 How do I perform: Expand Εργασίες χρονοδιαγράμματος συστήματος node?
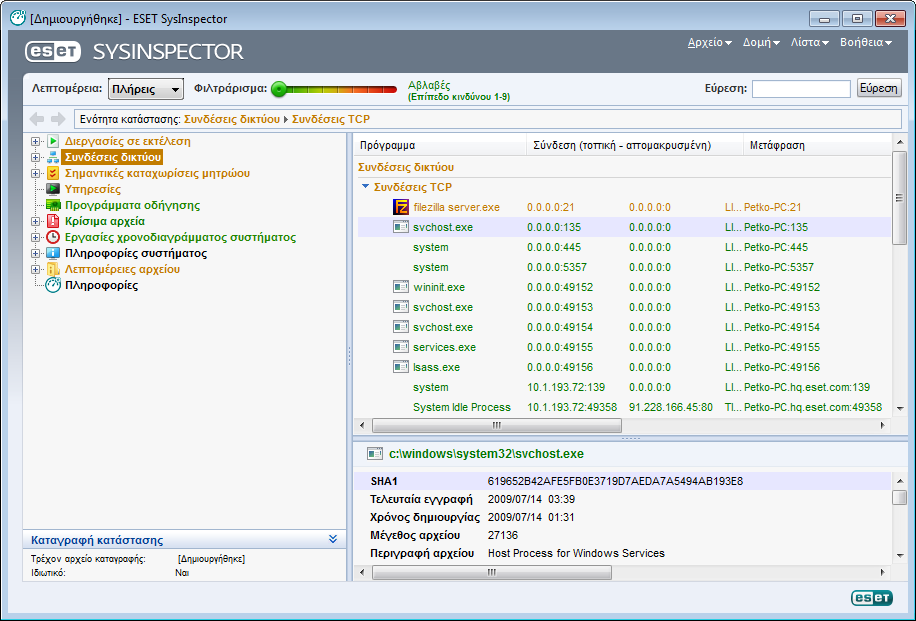coord(36,237)
